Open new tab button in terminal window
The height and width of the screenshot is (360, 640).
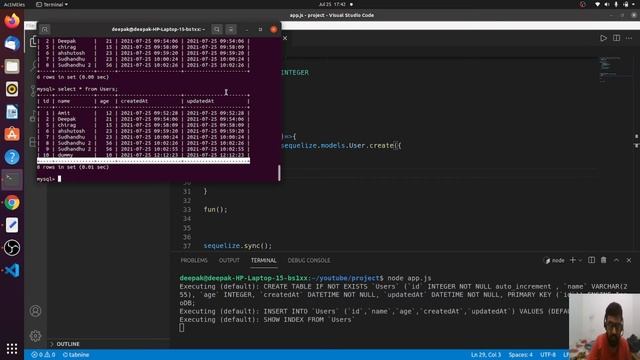tap(44, 29)
